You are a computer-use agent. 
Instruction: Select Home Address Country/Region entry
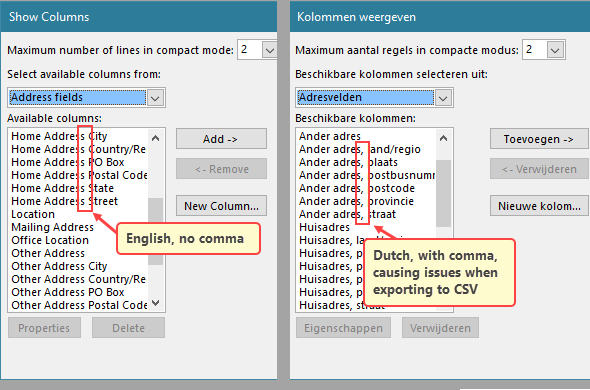[x=78, y=149]
